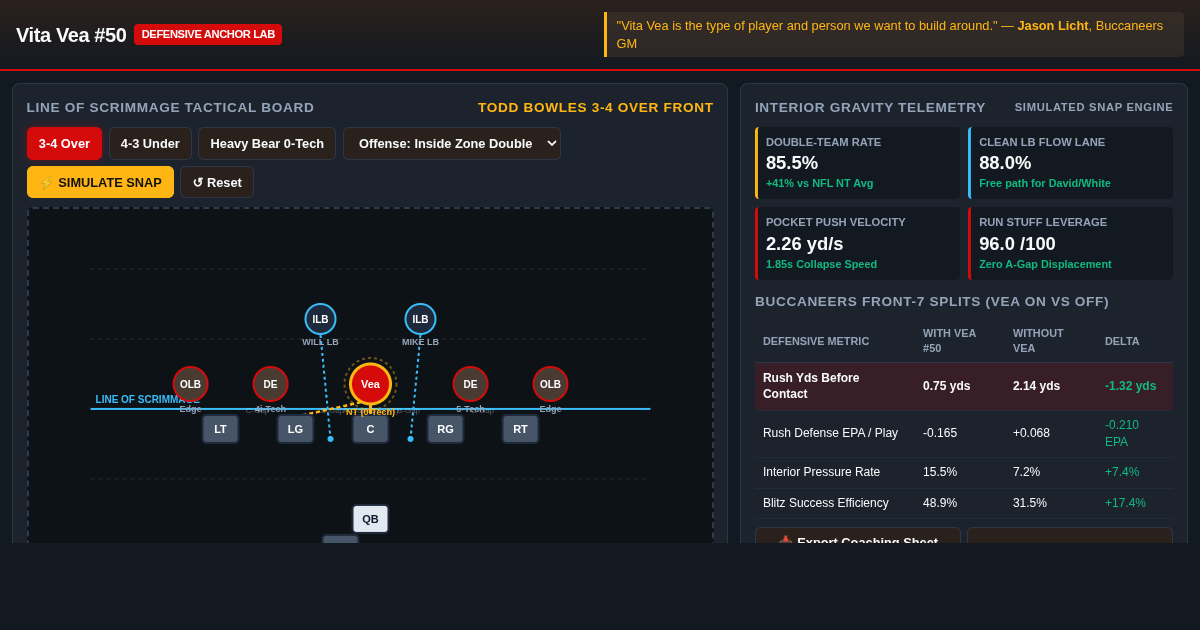
Task: Switch to the 4-3 Under front
Action: click(150, 143)
